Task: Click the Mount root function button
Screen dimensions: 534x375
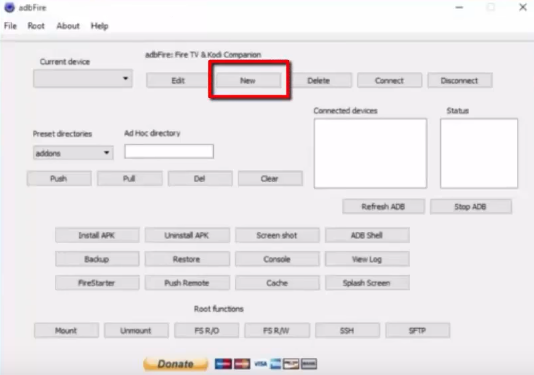Action: (x=66, y=330)
